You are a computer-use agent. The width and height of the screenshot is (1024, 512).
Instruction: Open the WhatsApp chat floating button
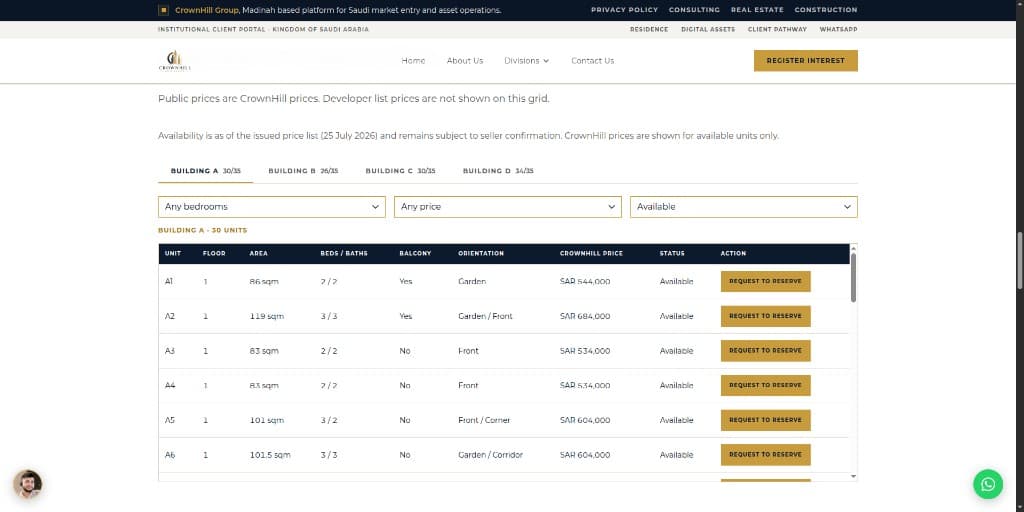click(987, 484)
